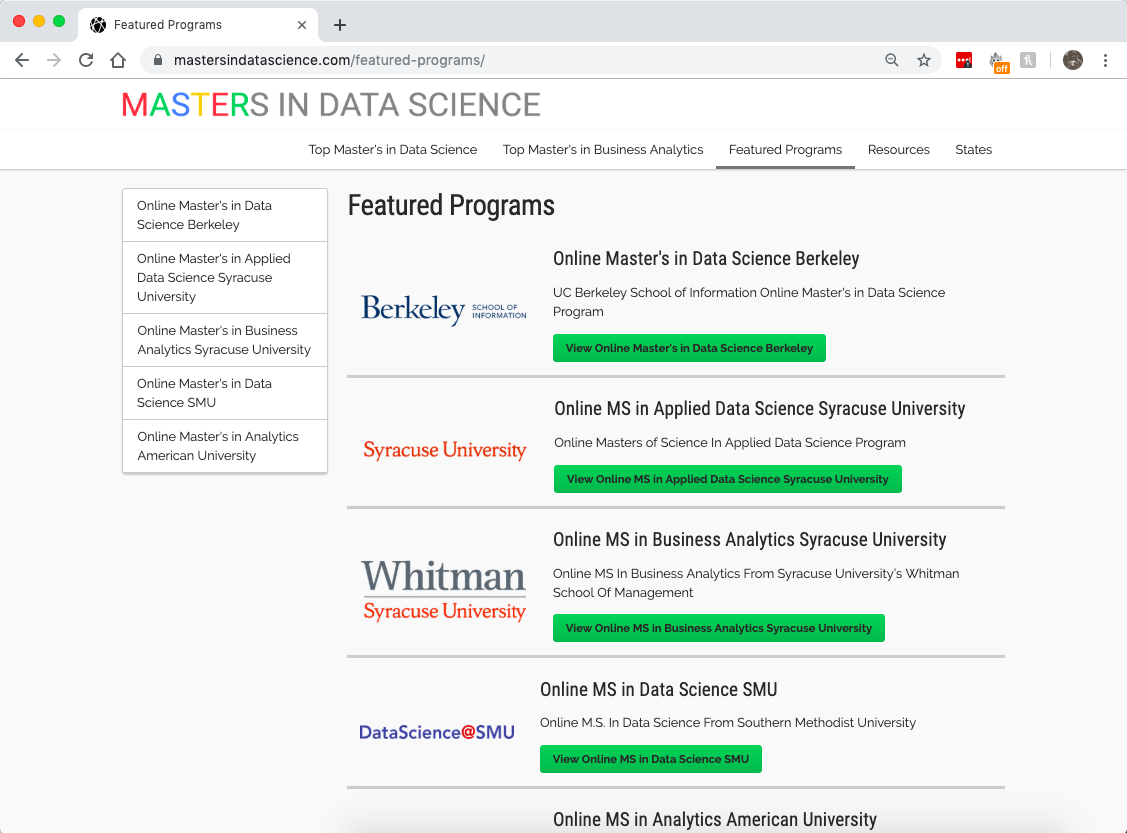Go to browser home page
1127x833 pixels.
tap(118, 60)
